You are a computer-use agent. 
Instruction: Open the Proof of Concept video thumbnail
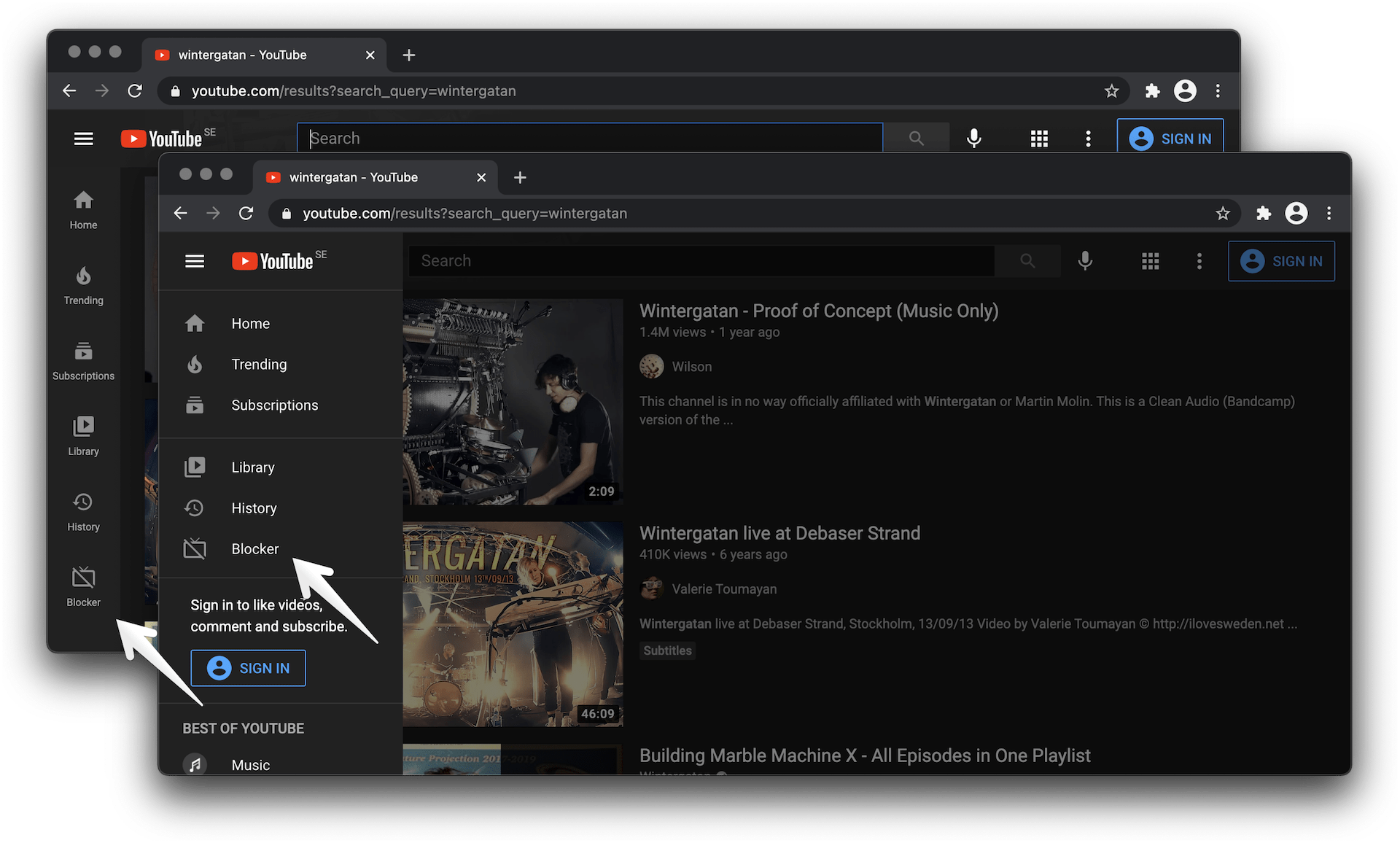tap(513, 401)
